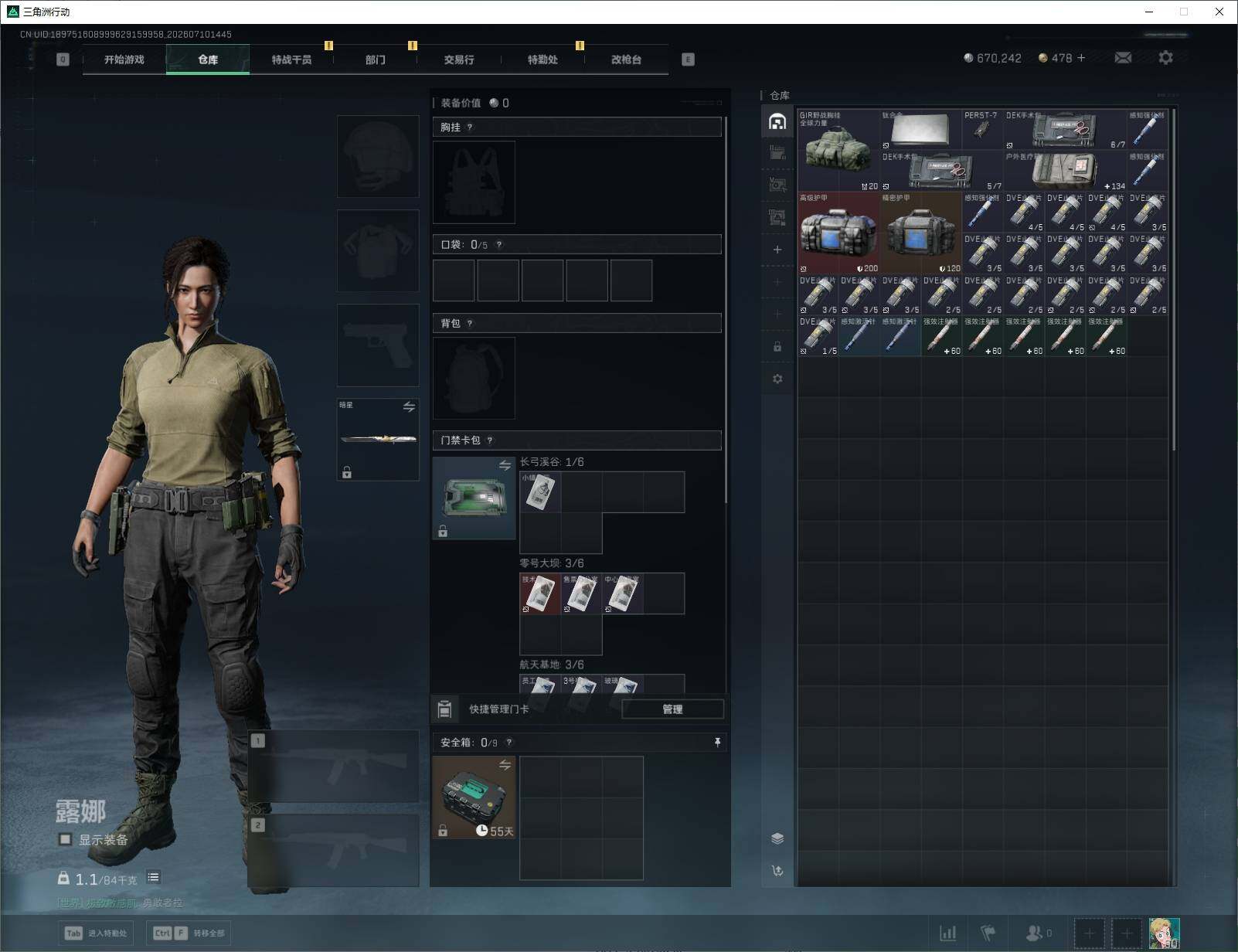Swap the safe box container
Viewport: 1238px width, 952px height.
(x=505, y=765)
